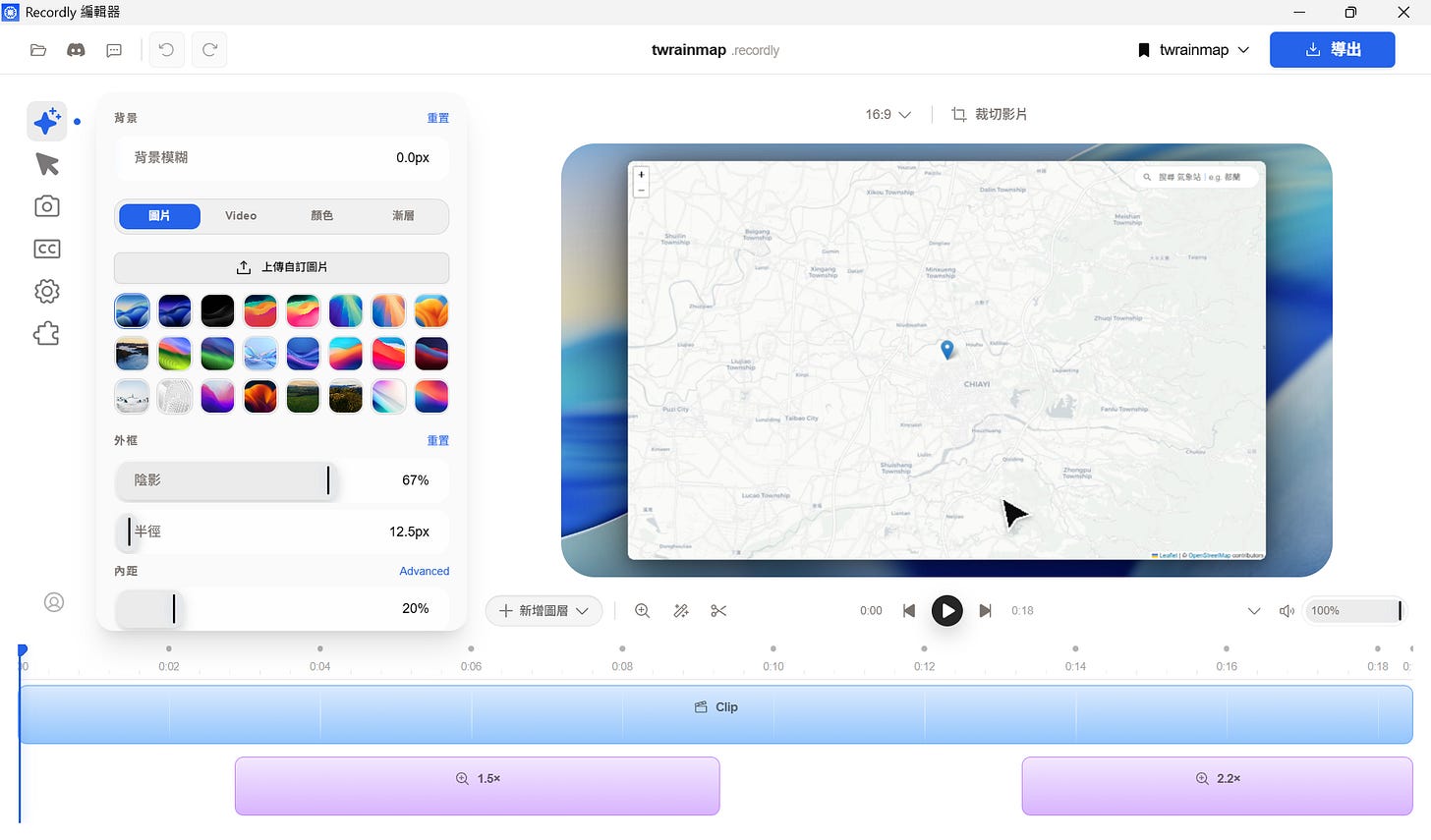
Task: Split clip with scissors icon
Action: pos(718,611)
